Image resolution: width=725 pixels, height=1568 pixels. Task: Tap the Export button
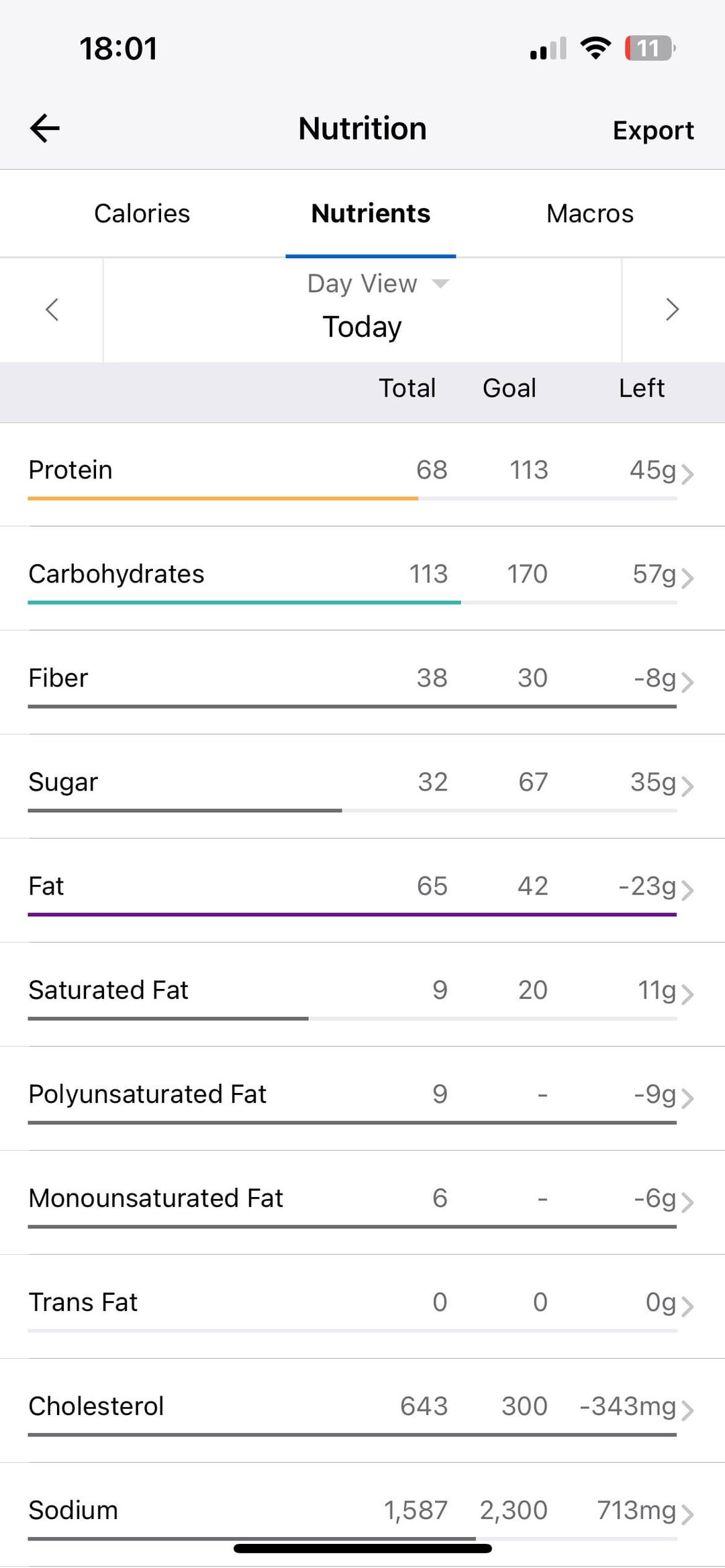coord(652,130)
